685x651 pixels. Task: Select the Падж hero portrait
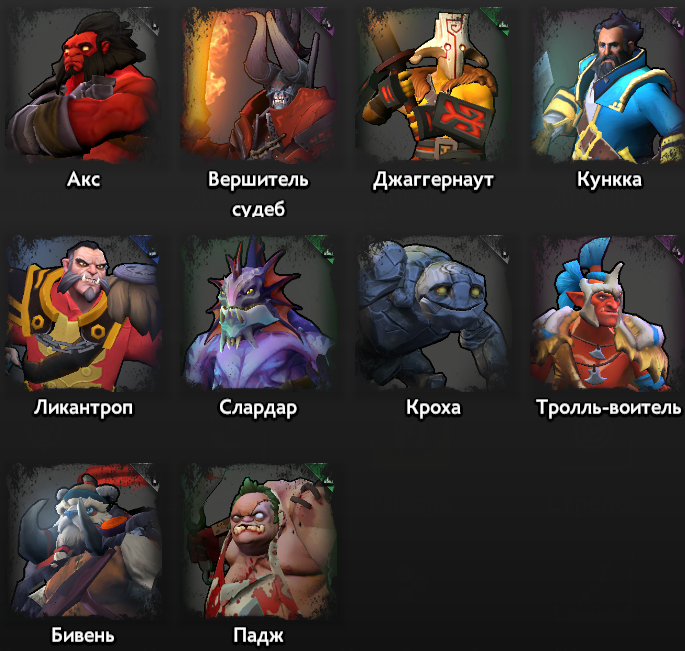point(258,541)
